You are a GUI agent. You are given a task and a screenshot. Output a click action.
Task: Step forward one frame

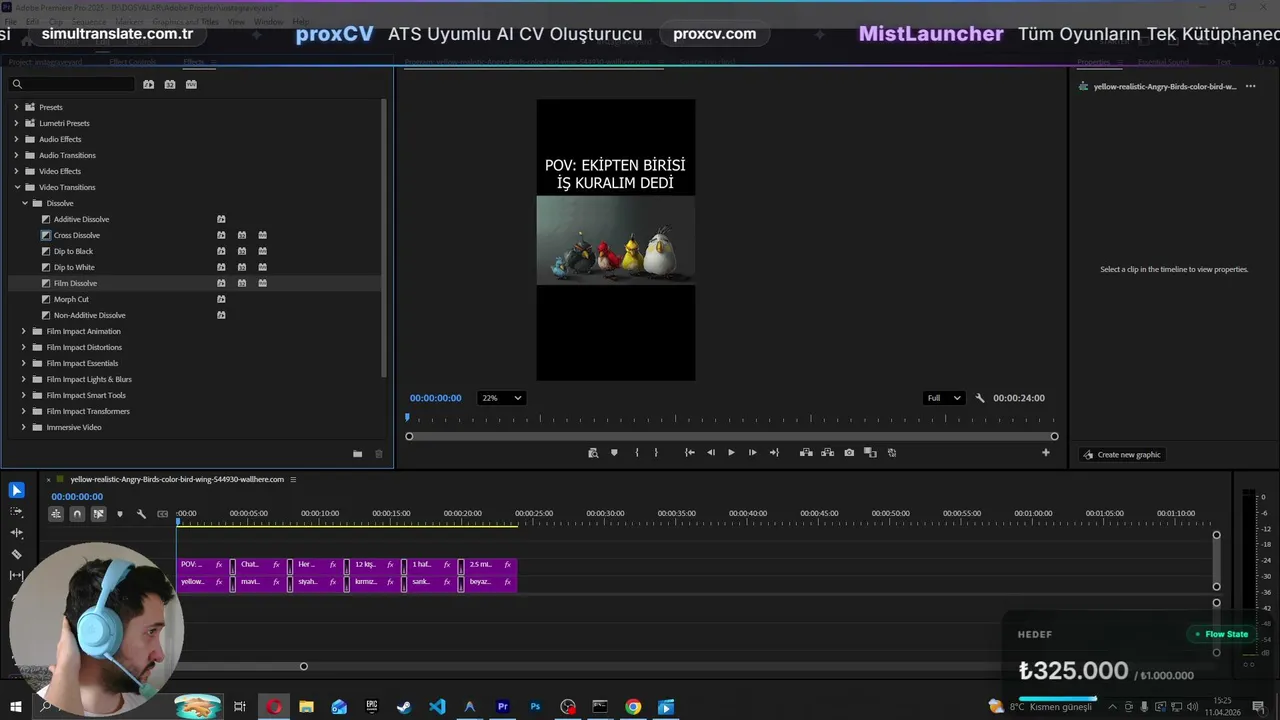pyautogui.click(x=753, y=453)
